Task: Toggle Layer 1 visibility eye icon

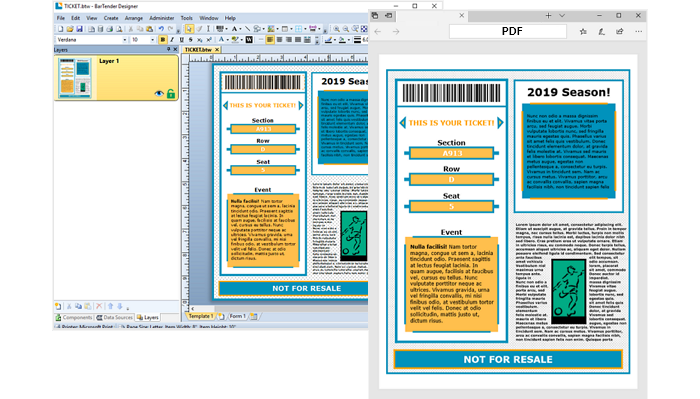Action: 159,94
